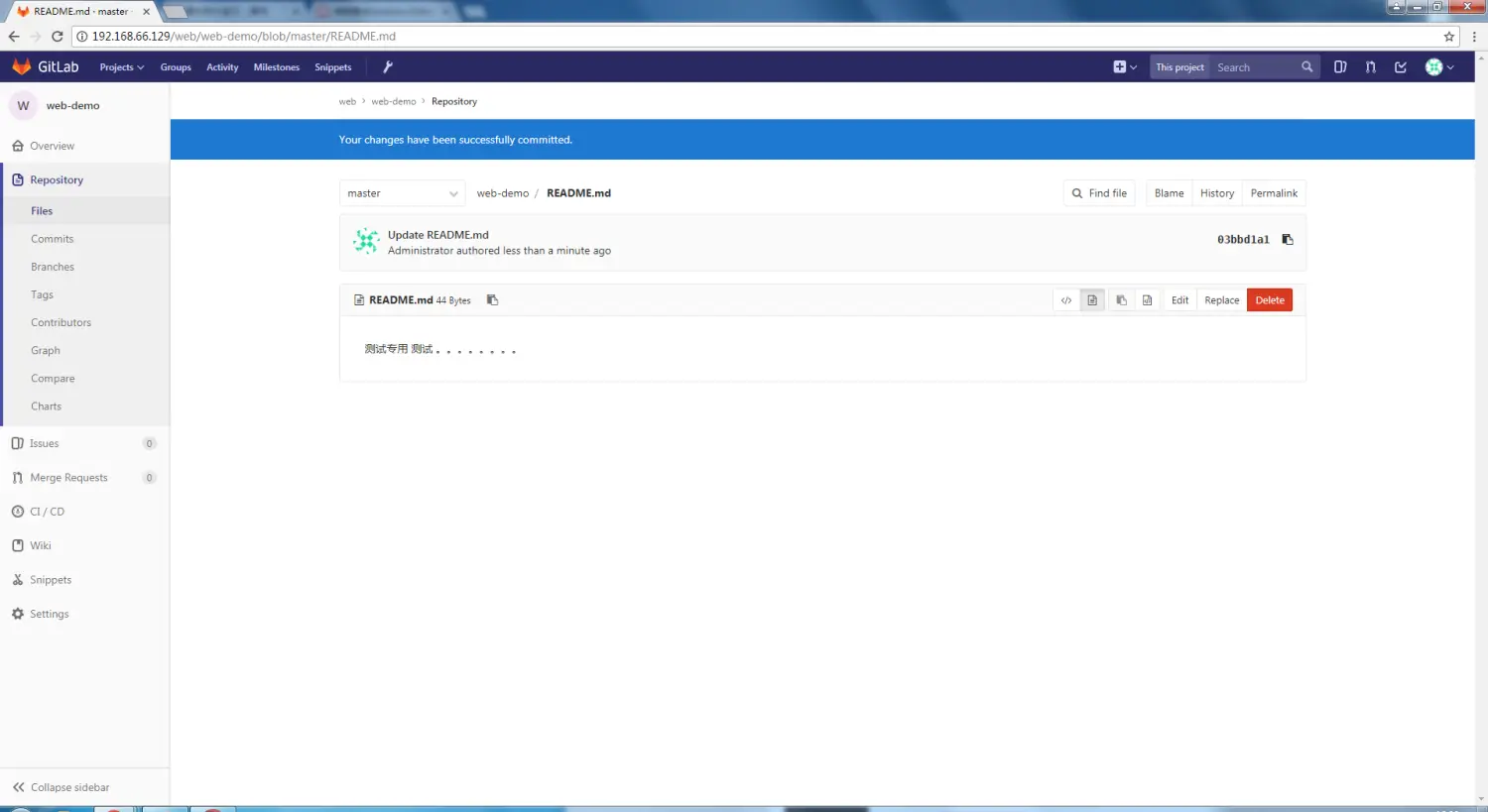Open the GitLab home logo
Screen dimensions: 1488x812
[46, 66]
